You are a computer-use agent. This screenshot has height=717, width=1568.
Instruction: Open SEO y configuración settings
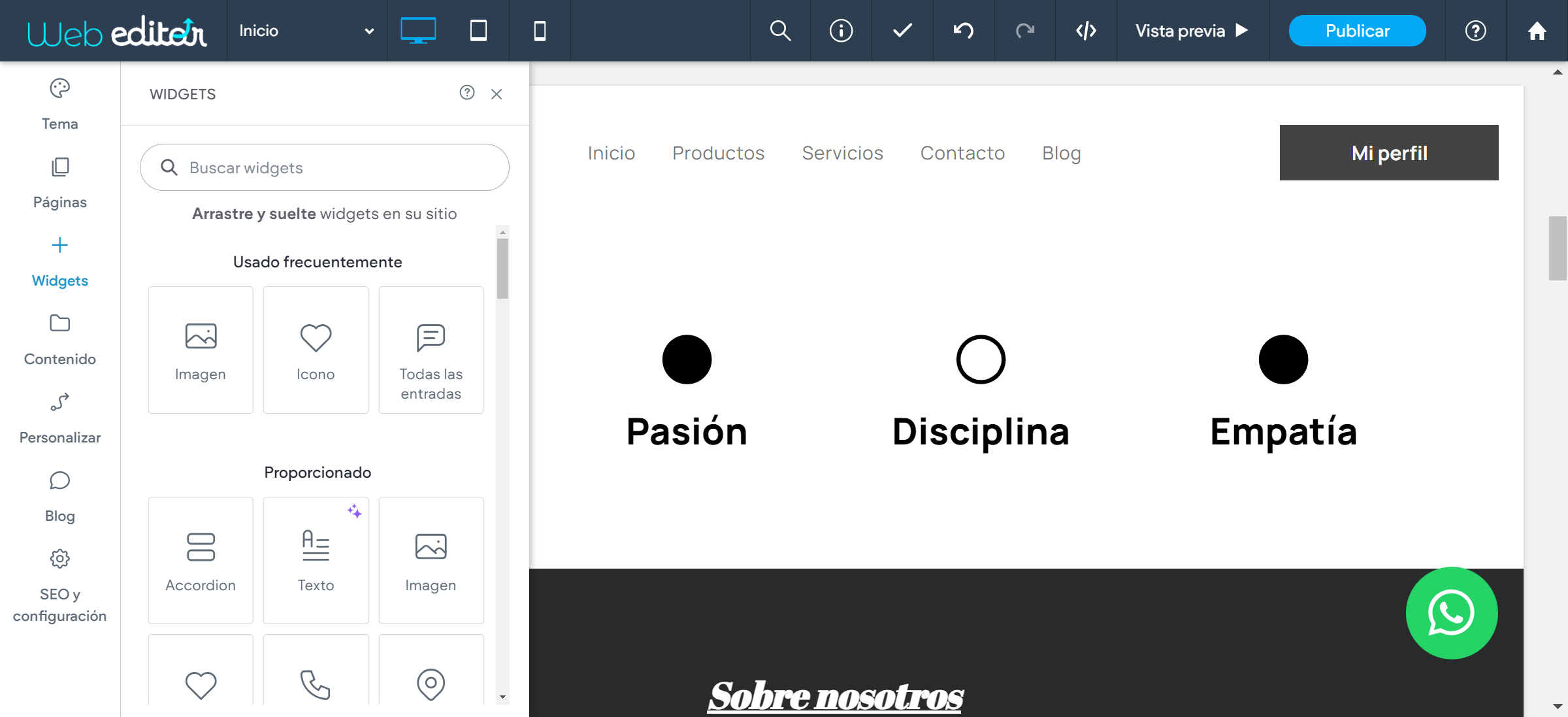[59, 586]
